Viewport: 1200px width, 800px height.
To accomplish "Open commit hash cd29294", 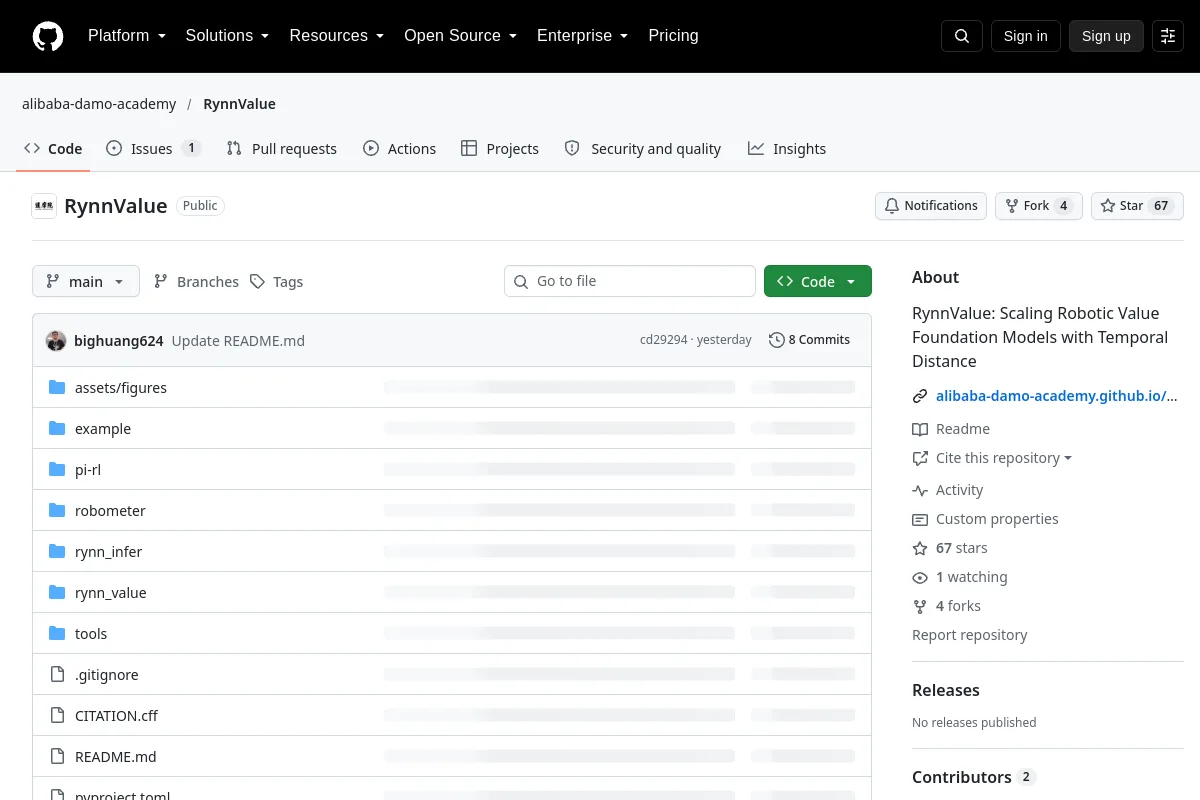I will pos(664,340).
